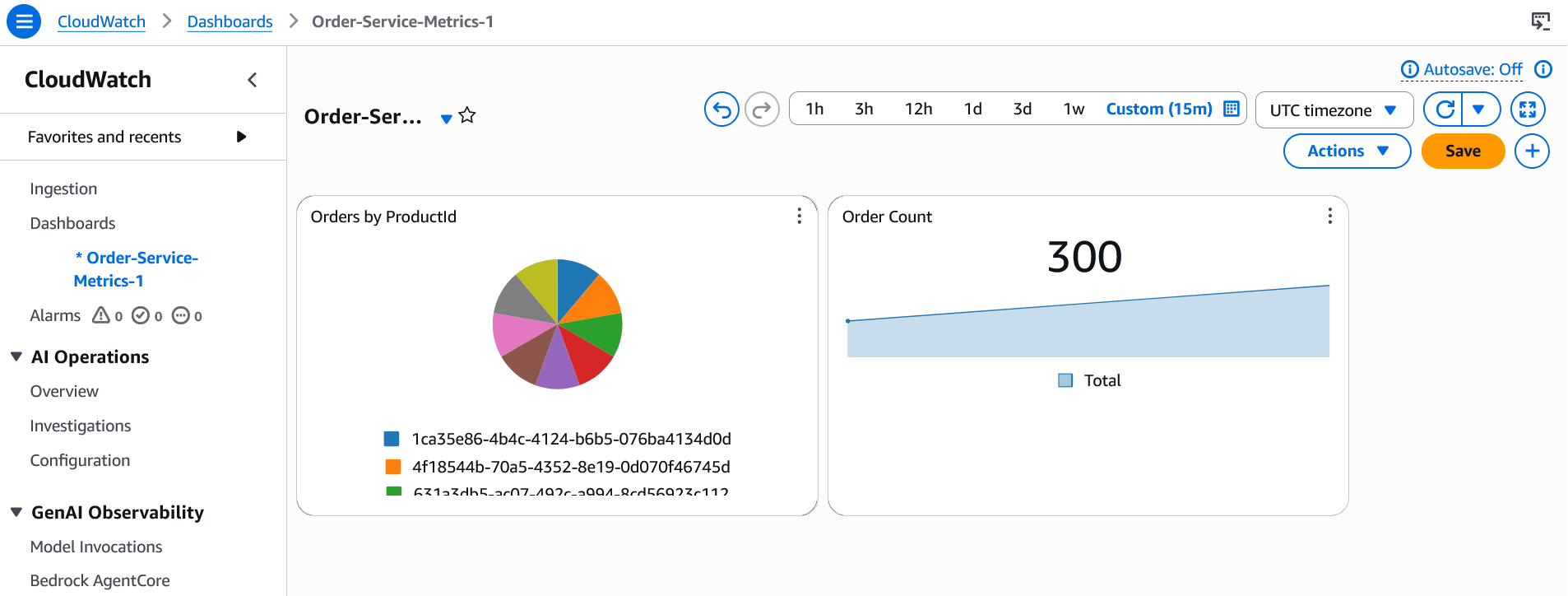Collapse the CloudWatch sidebar panel
The height and width of the screenshot is (596, 1568).
(x=253, y=80)
